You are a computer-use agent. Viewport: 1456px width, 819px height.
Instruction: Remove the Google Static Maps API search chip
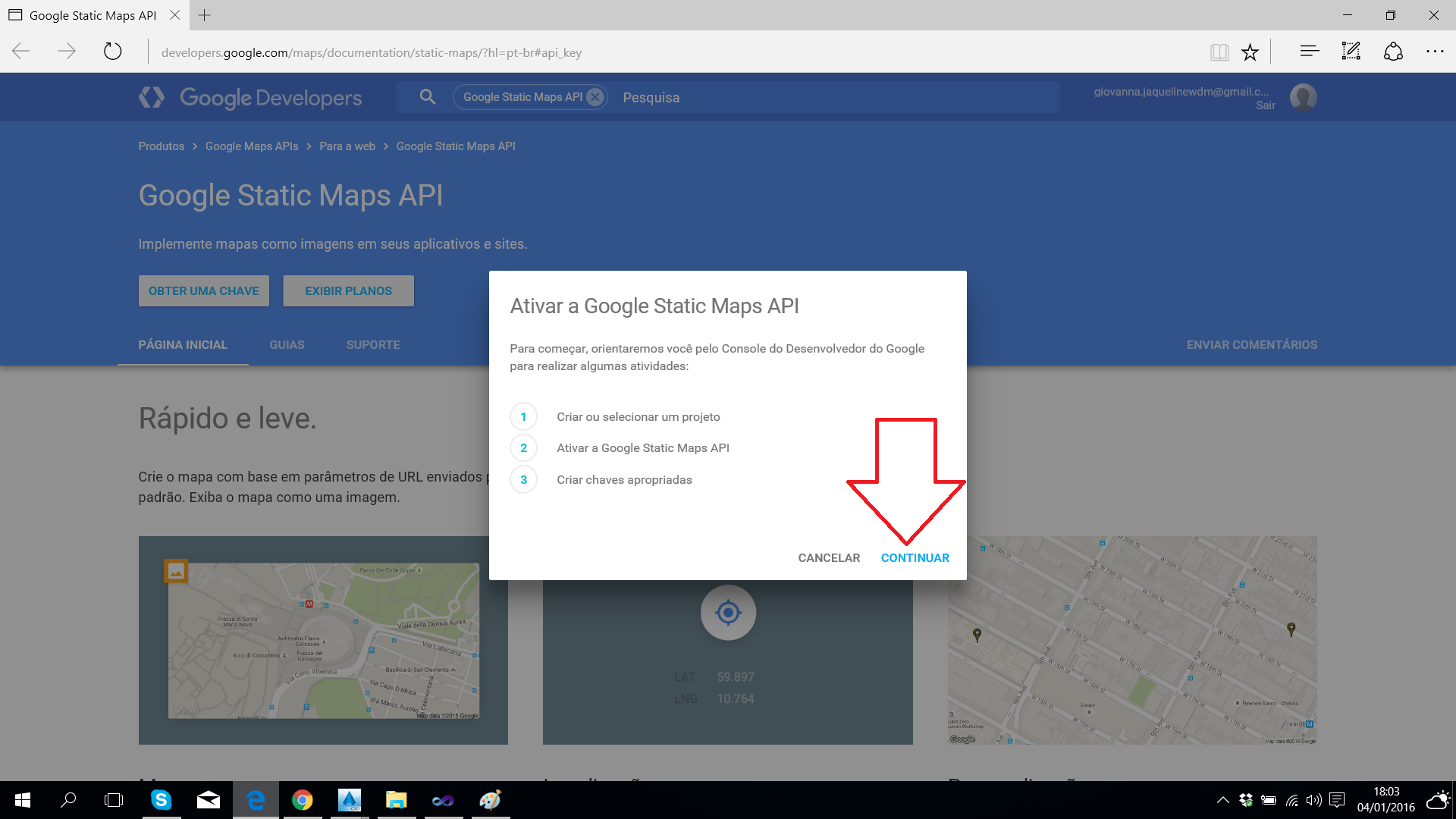click(596, 97)
